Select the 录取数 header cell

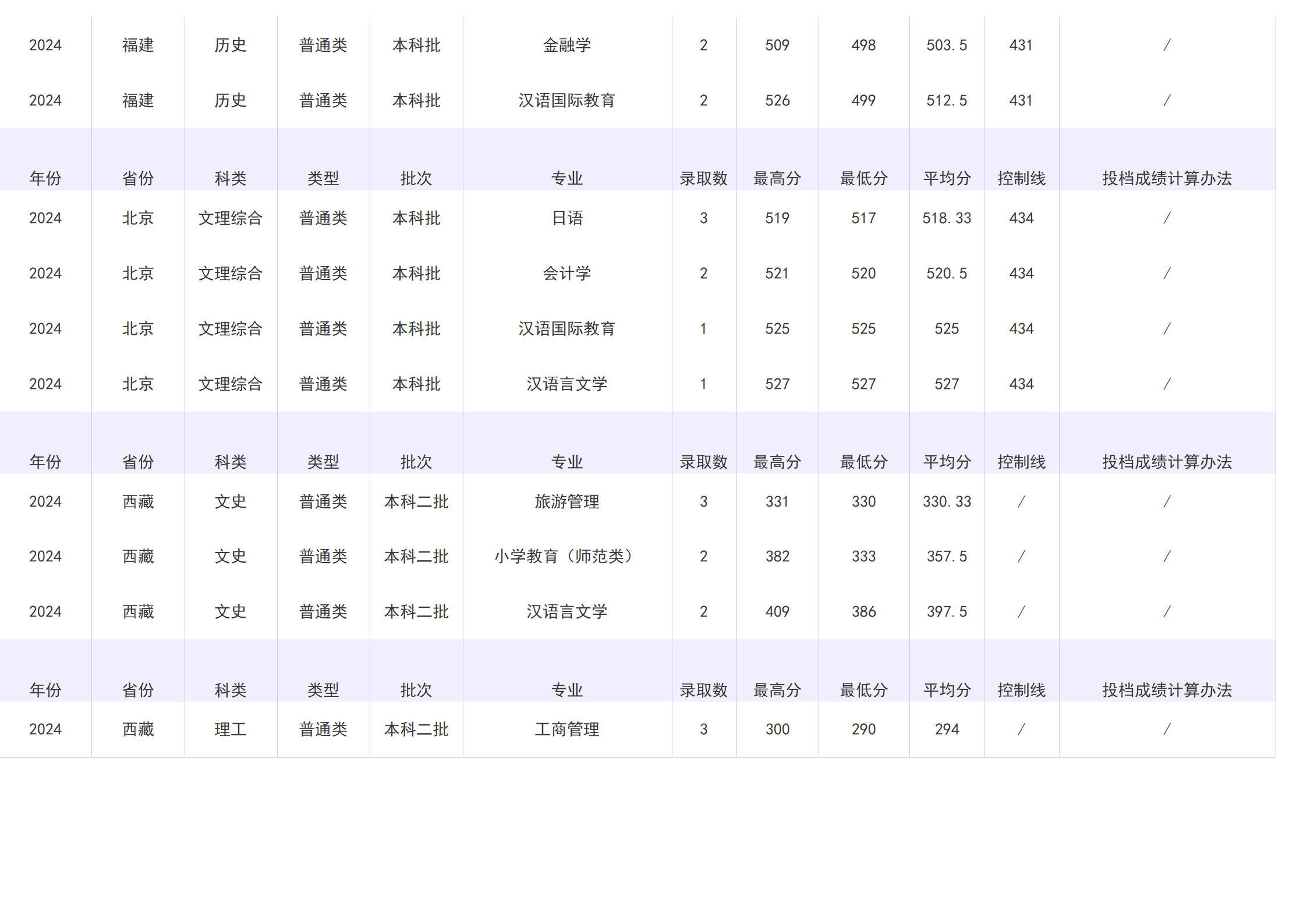point(704,178)
